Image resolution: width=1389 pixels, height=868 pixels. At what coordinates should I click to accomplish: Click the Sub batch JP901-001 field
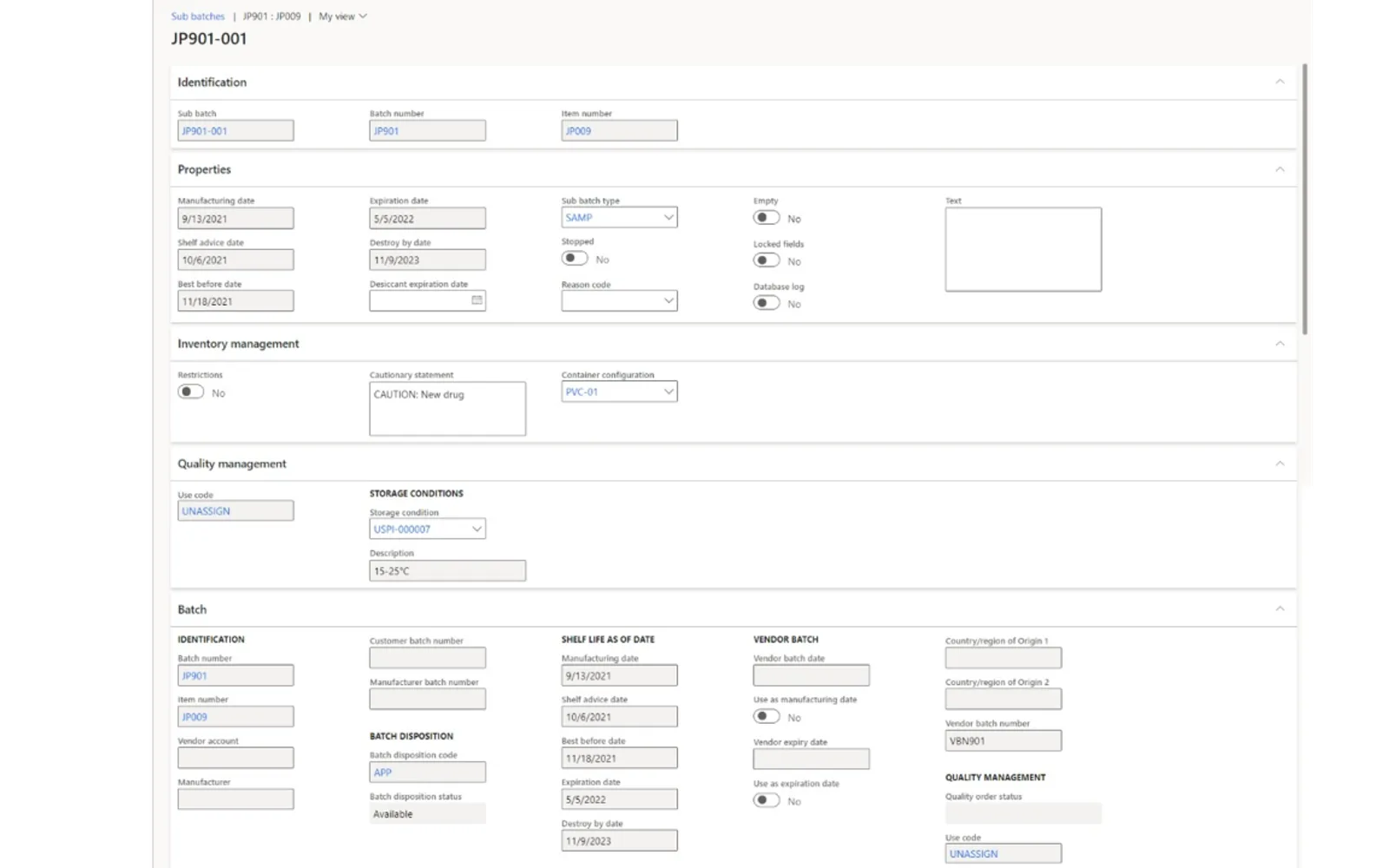(235, 131)
